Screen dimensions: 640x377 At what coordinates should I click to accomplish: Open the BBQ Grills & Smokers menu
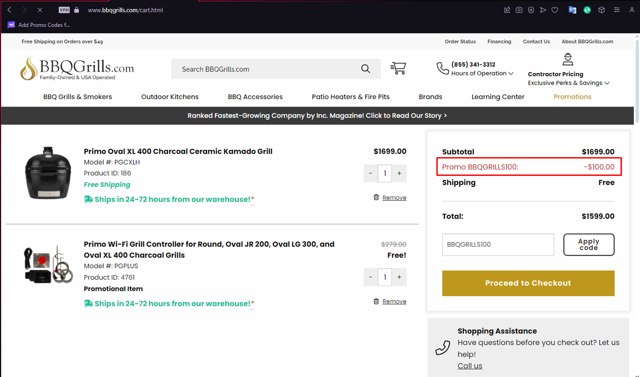tap(78, 97)
